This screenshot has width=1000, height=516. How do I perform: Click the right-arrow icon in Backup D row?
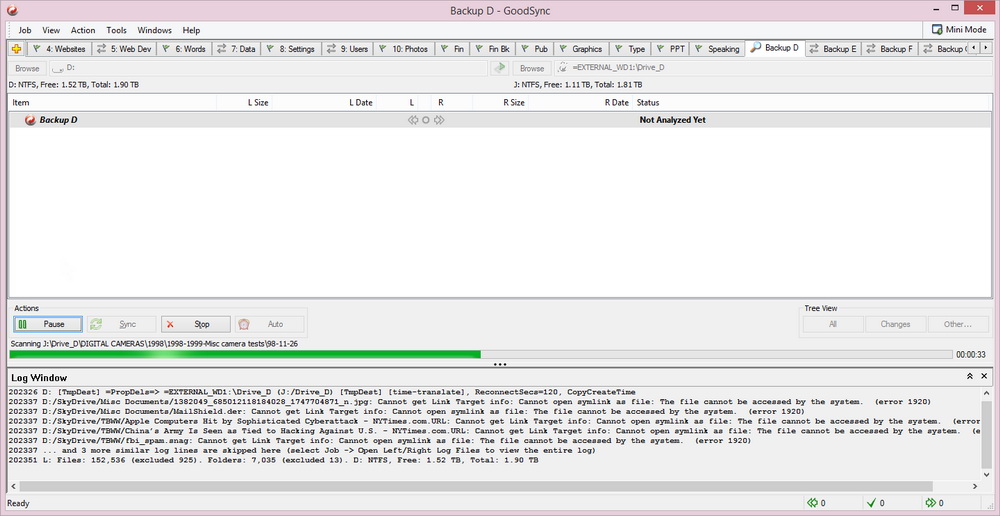pos(439,120)
